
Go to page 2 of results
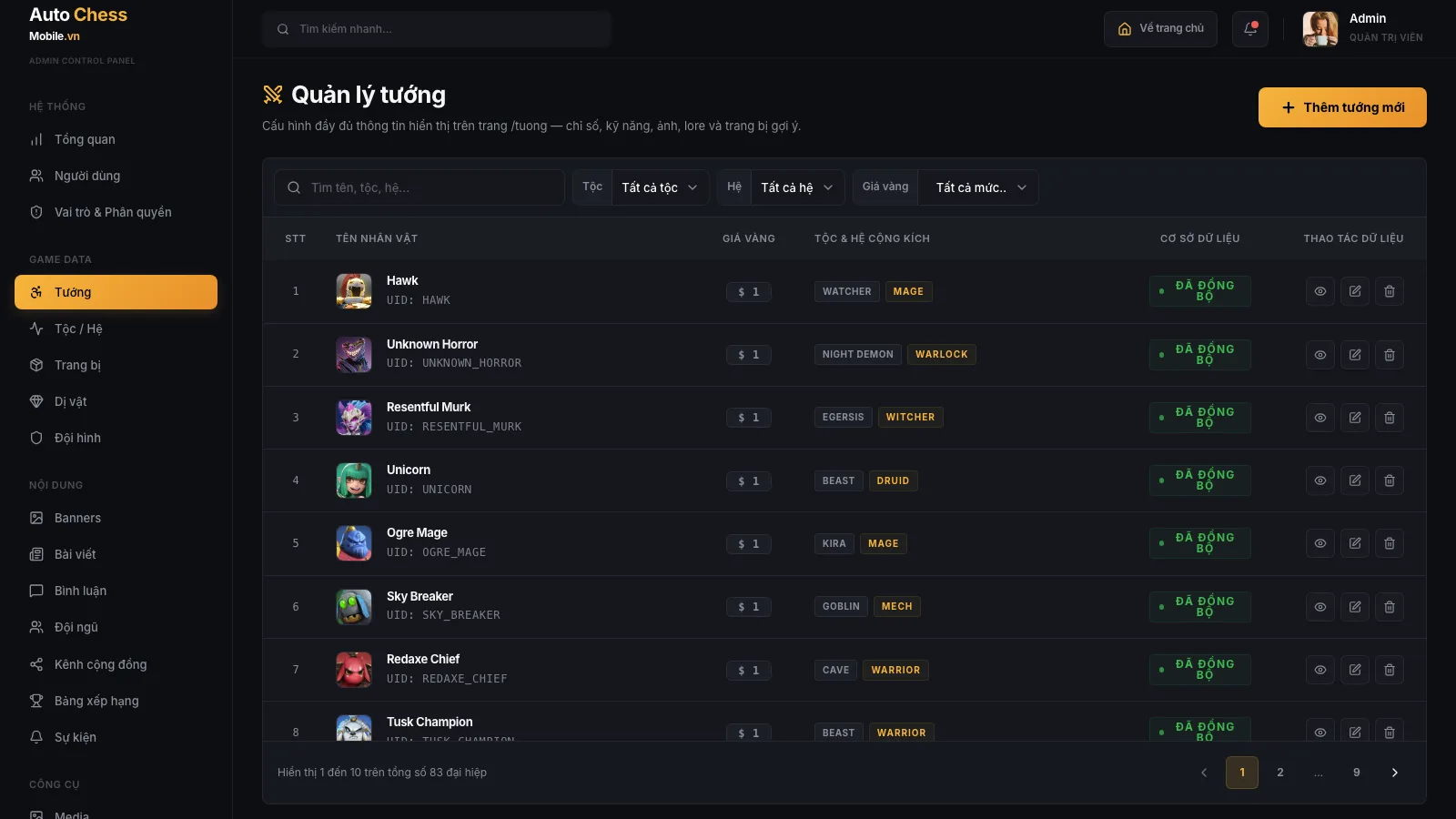point(1280,773)
